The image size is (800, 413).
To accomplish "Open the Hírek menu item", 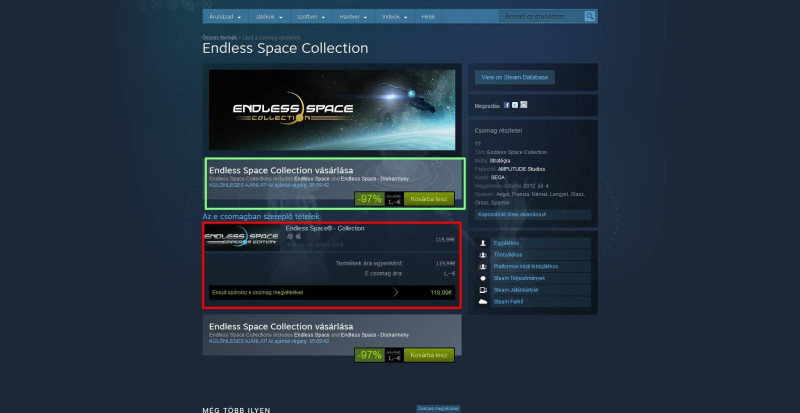I will [428, 17].
